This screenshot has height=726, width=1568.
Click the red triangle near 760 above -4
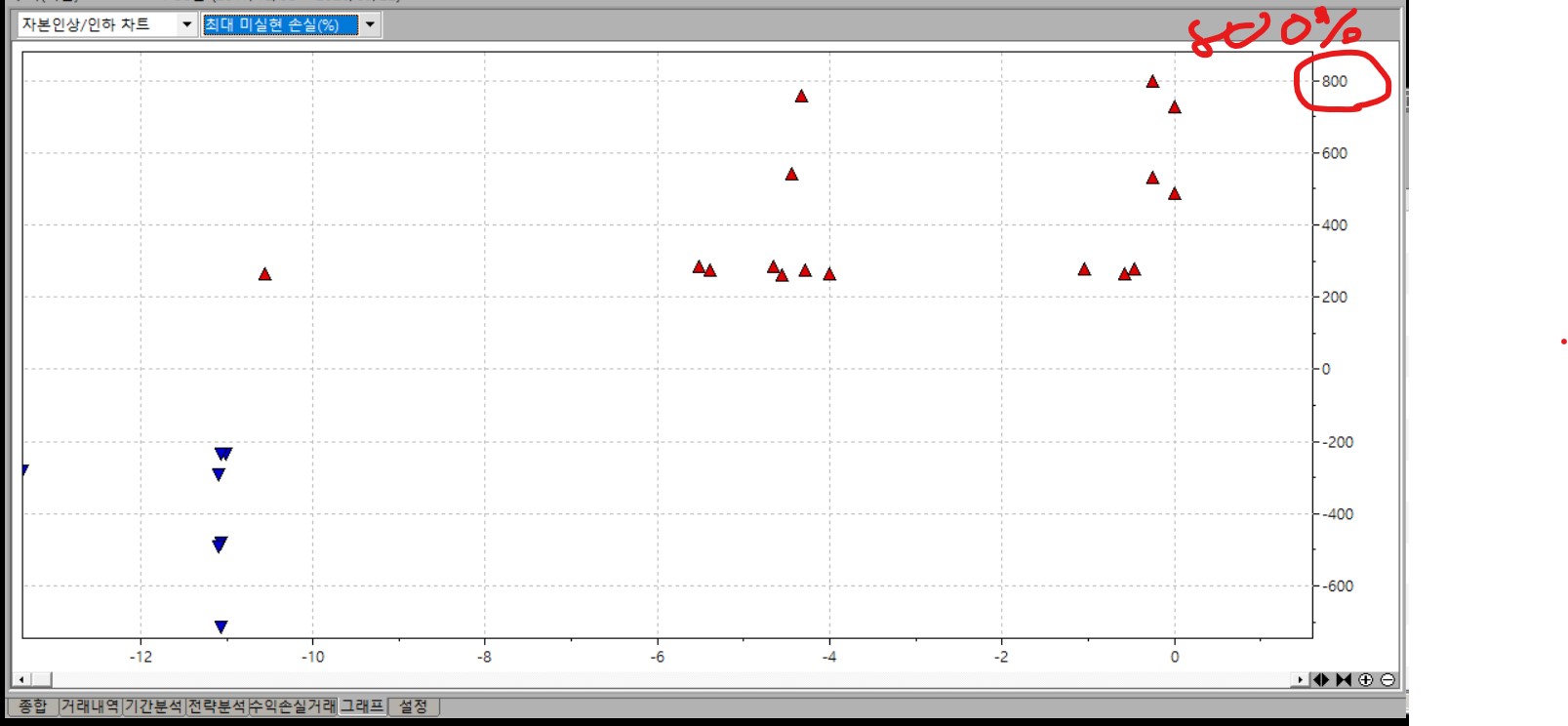(801, 96)
